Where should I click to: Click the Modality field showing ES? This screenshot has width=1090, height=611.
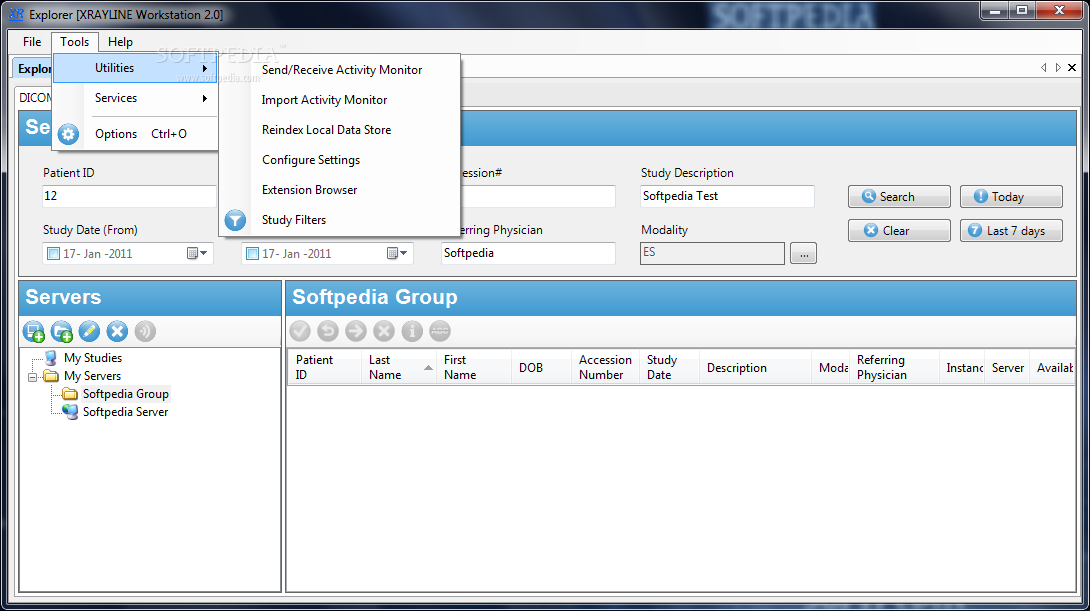point(713,253)
